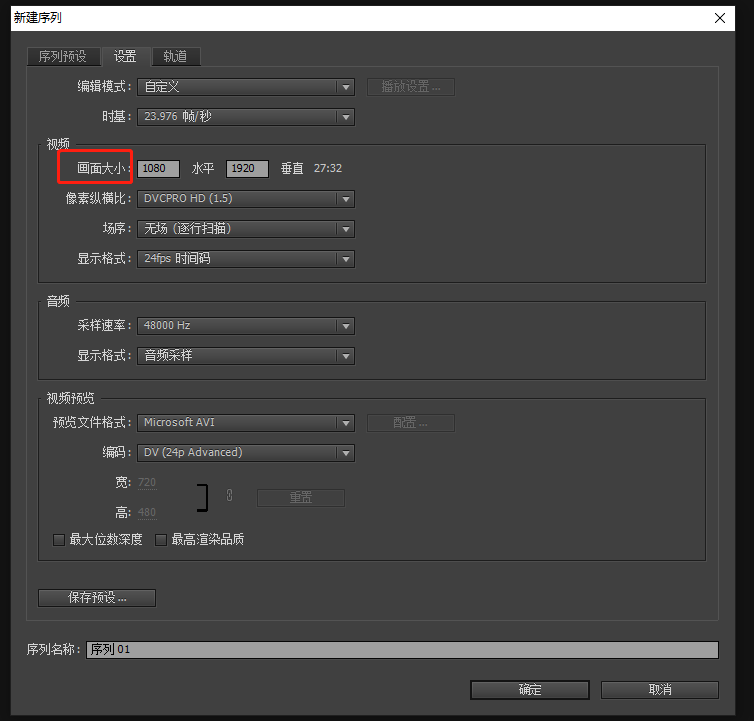
Task: Enable the 最高渲染品质 checkbox
Action: point(161,540)
